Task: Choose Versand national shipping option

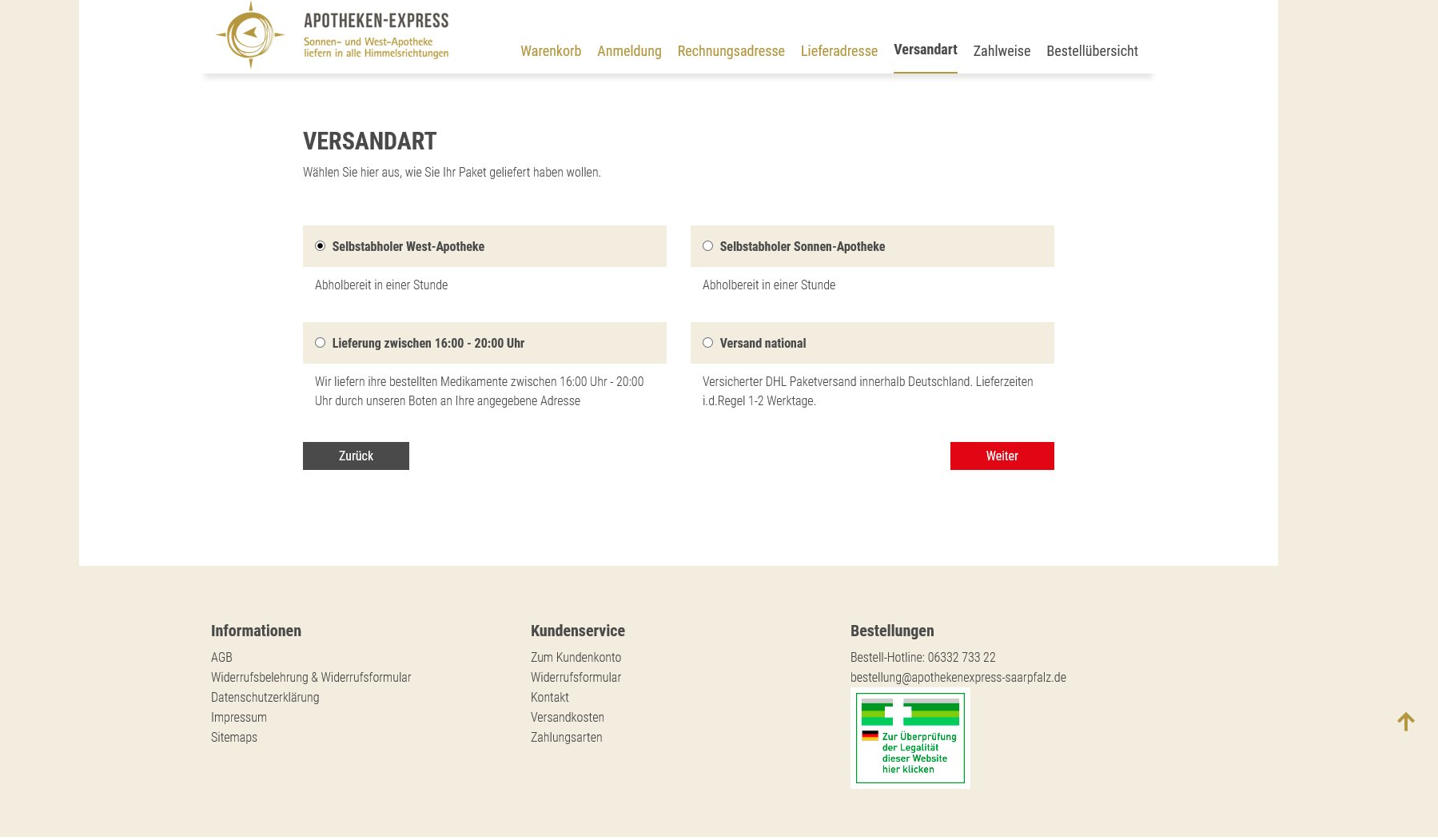Action: pos(707,343)
